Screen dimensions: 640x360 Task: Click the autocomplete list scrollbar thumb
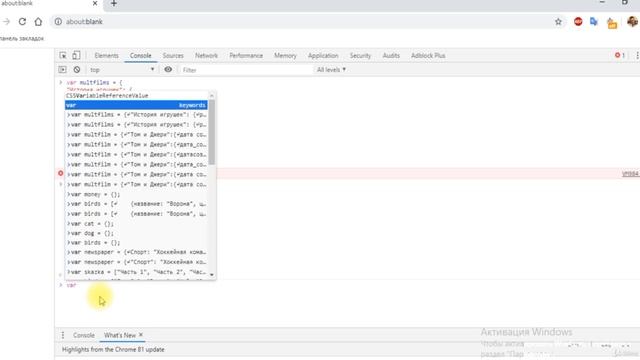[x=212, y=133]
